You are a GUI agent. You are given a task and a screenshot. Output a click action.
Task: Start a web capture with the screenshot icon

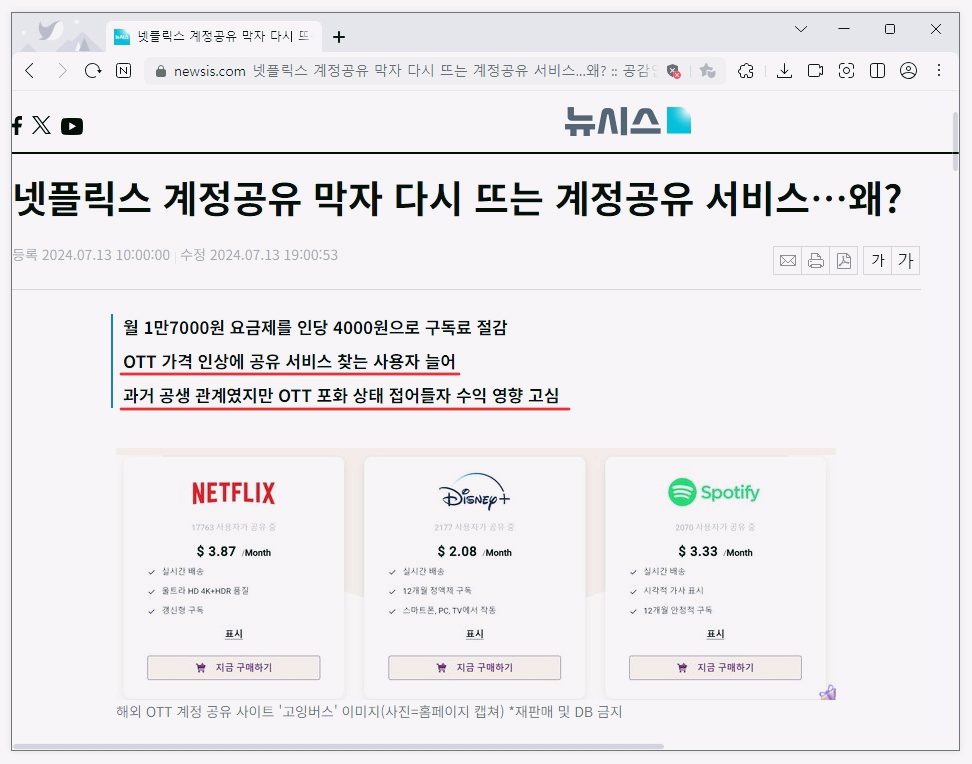click(x=847, y=71)
